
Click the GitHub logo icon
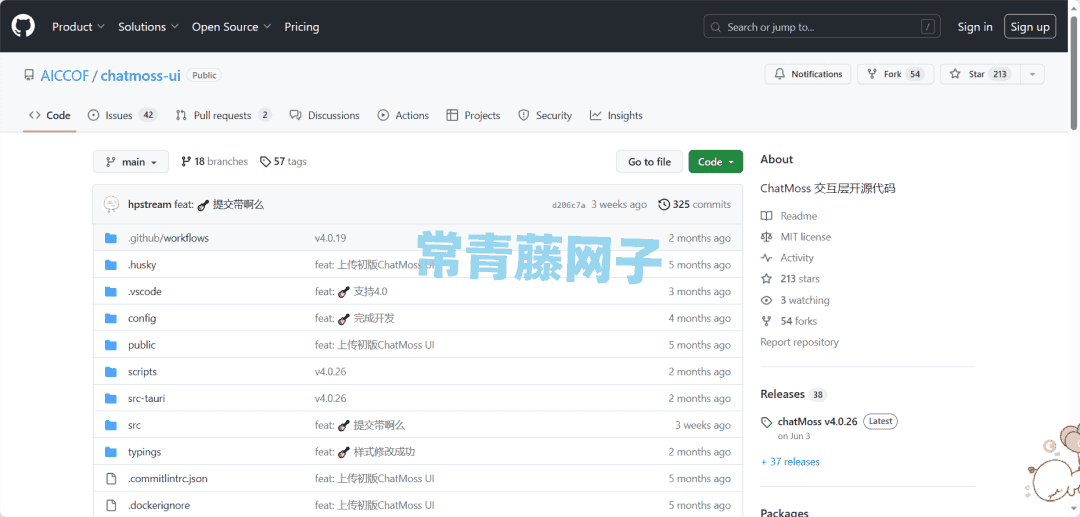(x=22, y=27)
